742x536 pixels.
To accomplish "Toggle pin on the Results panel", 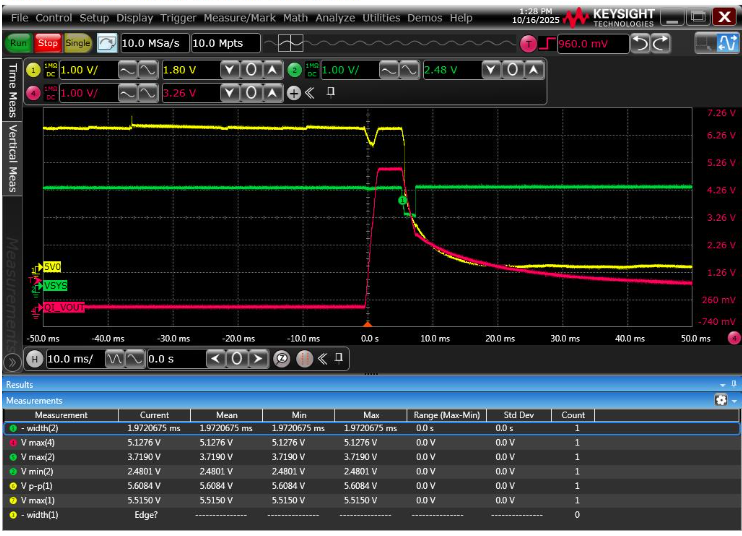I will [x=734, y=384].
